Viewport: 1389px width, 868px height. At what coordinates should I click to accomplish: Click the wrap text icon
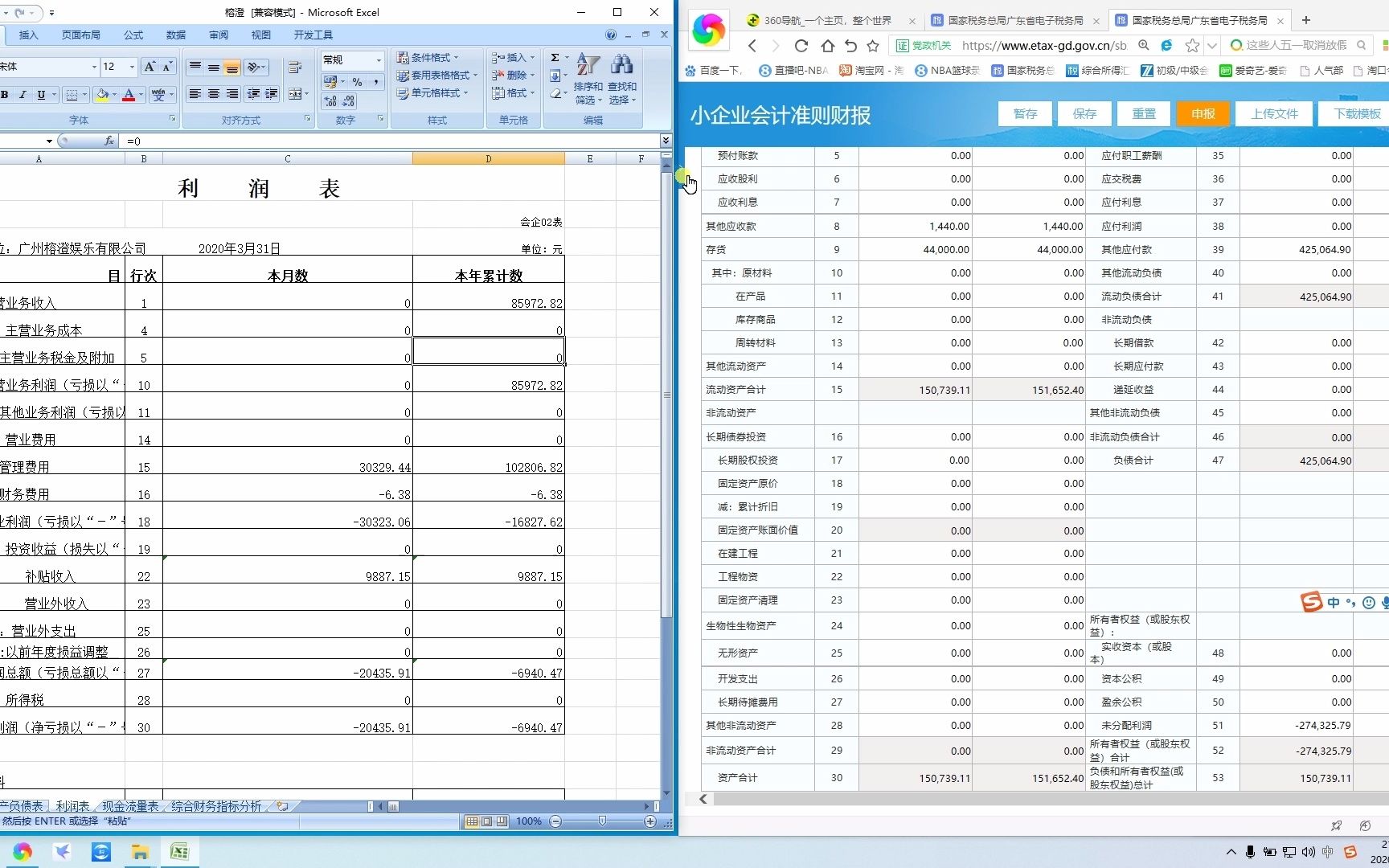coord(295,68)
